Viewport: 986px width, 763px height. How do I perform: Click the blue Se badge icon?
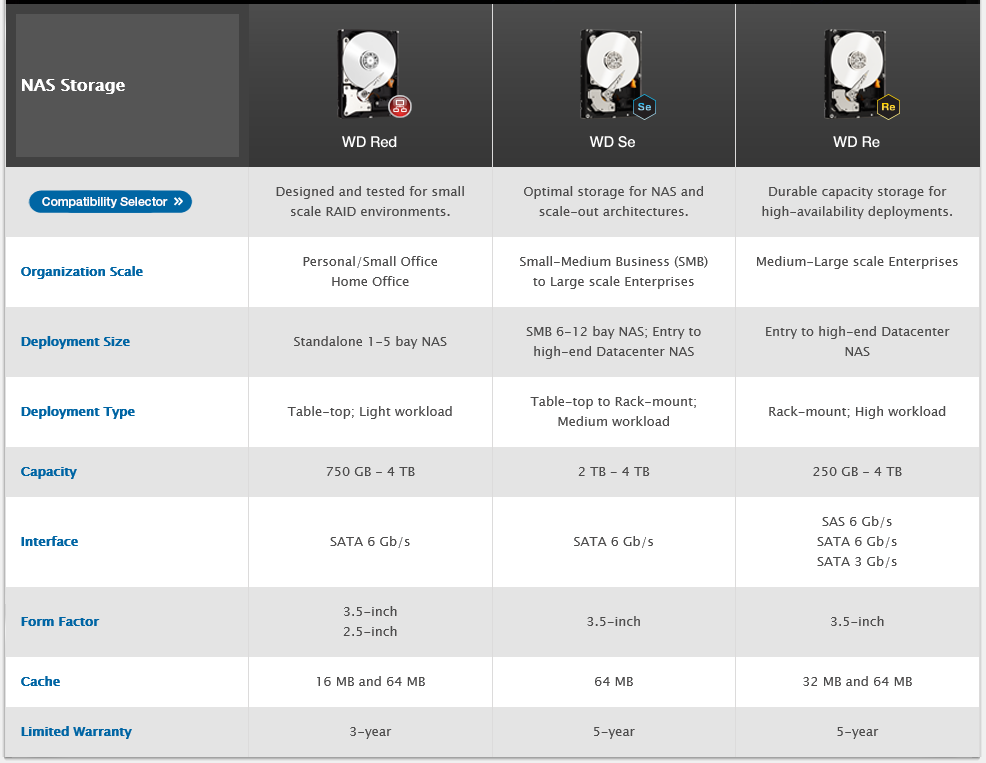[644, 106]
